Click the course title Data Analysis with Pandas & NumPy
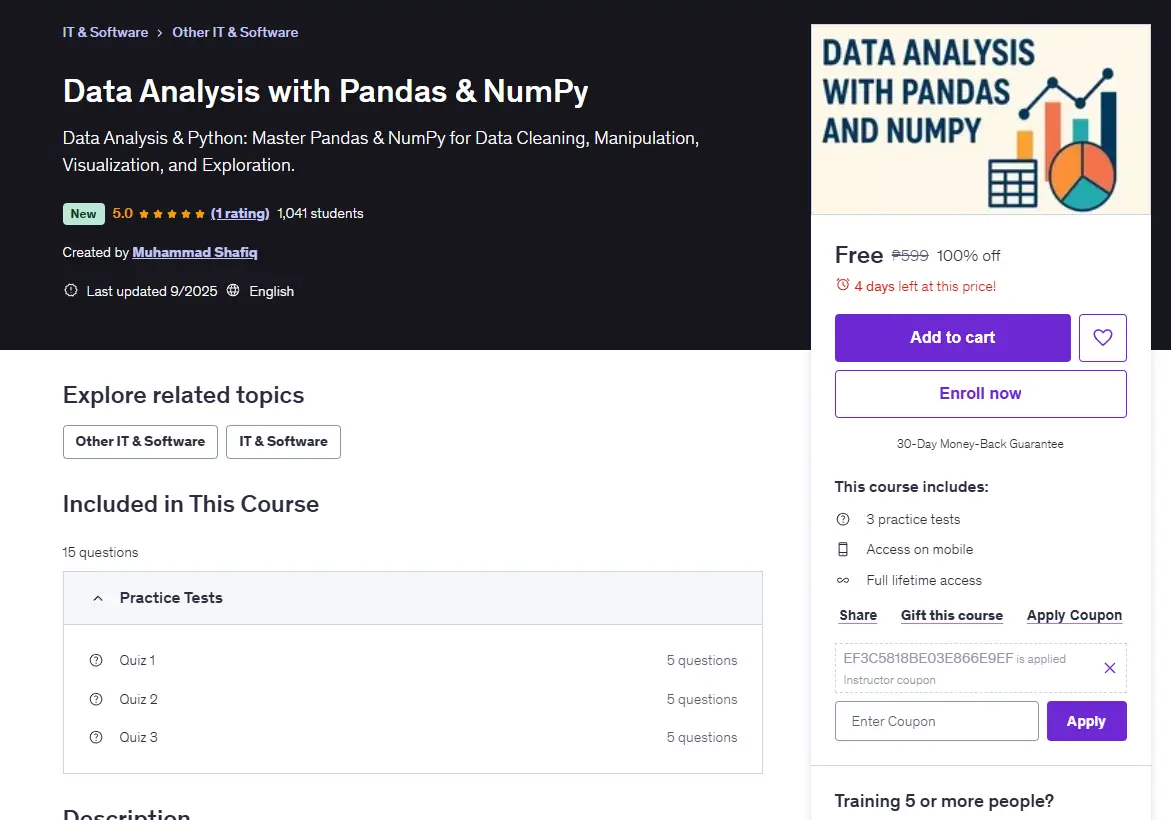Screen dimensions: 1171x820 point(326,91)
